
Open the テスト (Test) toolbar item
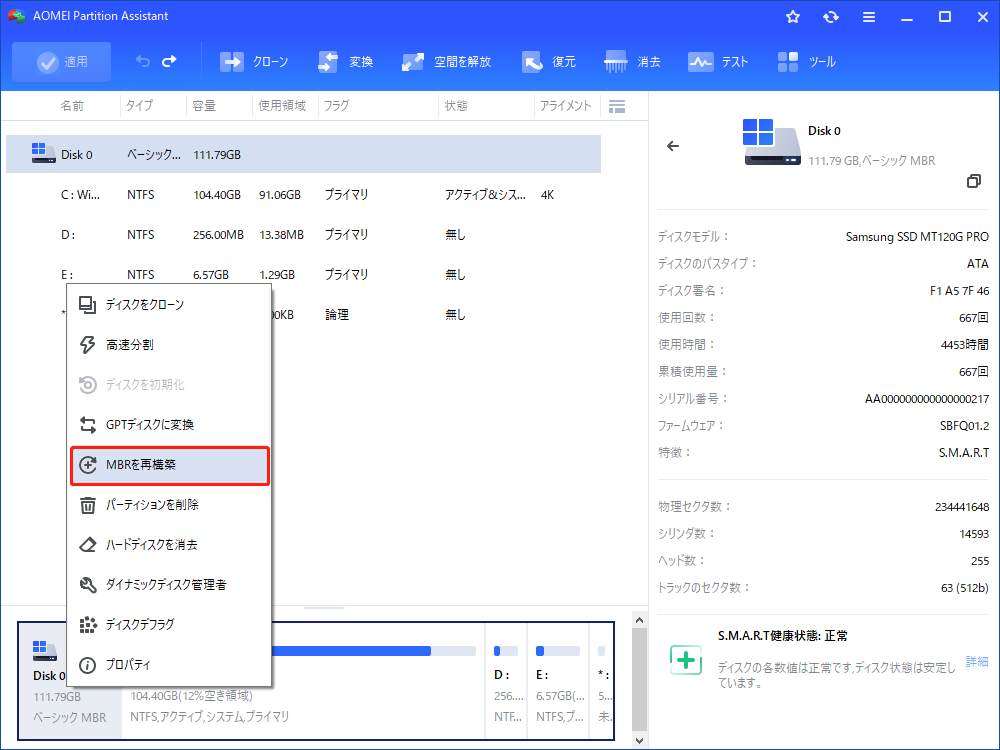coord(717,62)
